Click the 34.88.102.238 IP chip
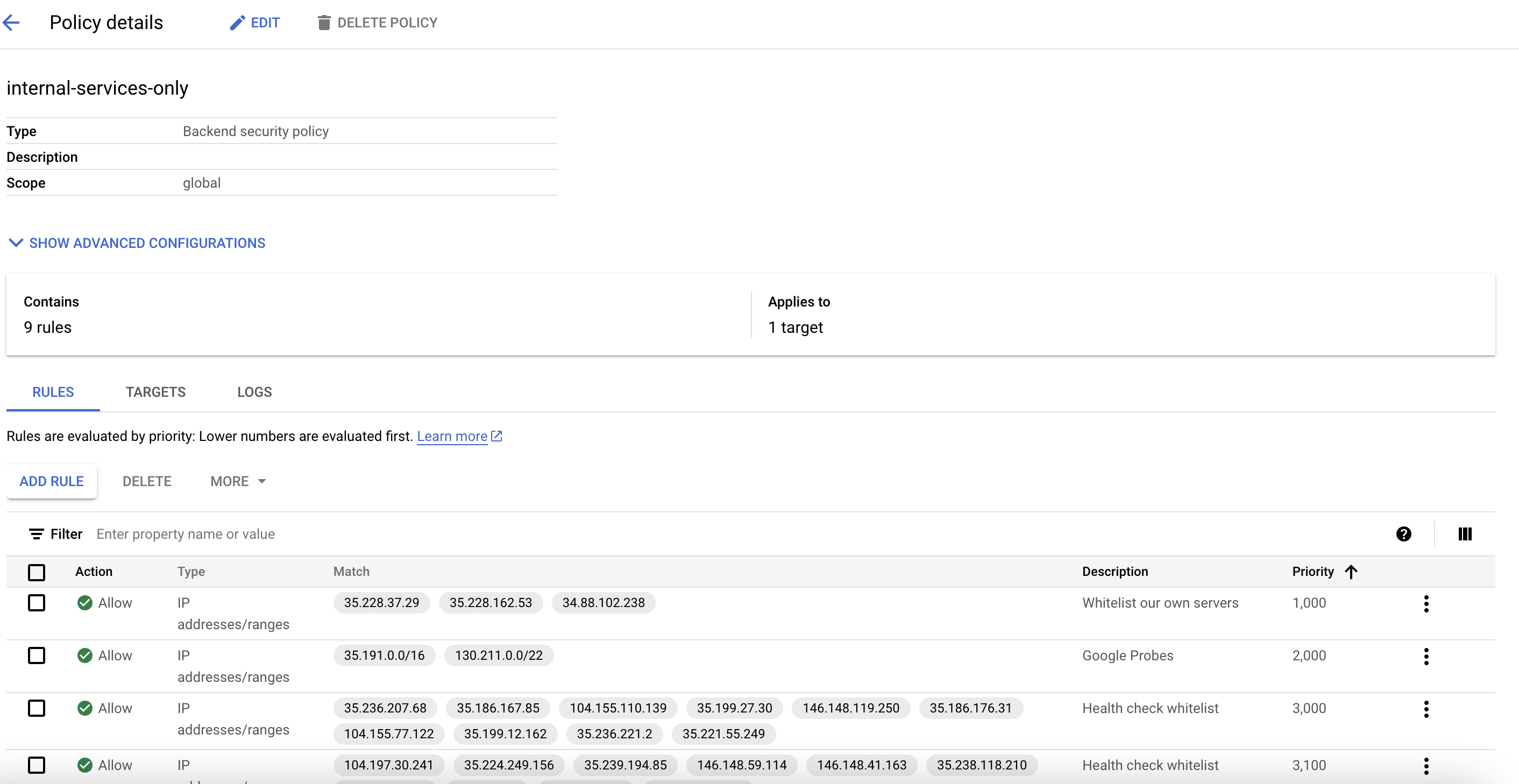This screenshot has height=784, width=1519. point(603,603)
